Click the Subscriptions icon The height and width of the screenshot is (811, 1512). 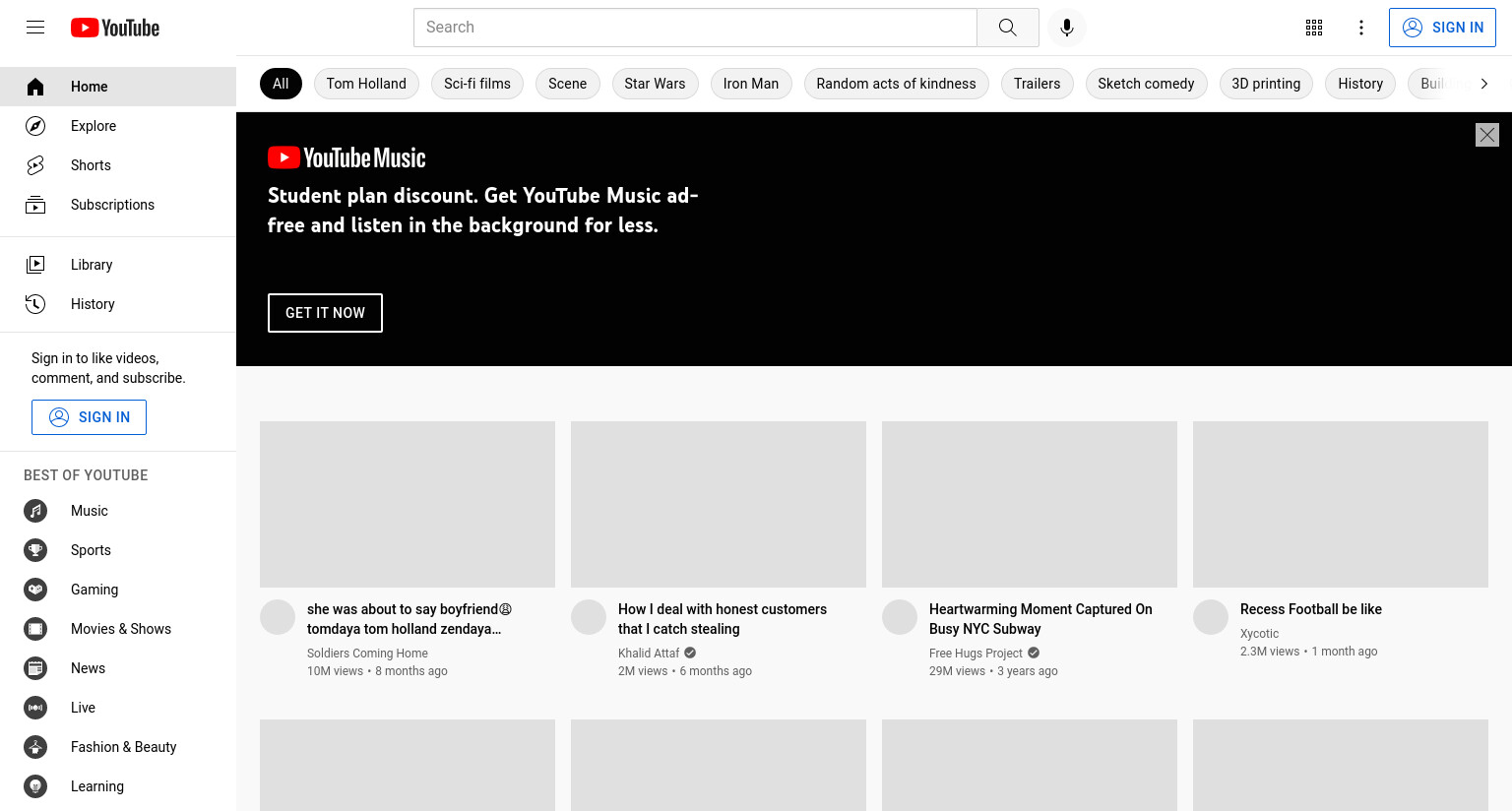35,205
